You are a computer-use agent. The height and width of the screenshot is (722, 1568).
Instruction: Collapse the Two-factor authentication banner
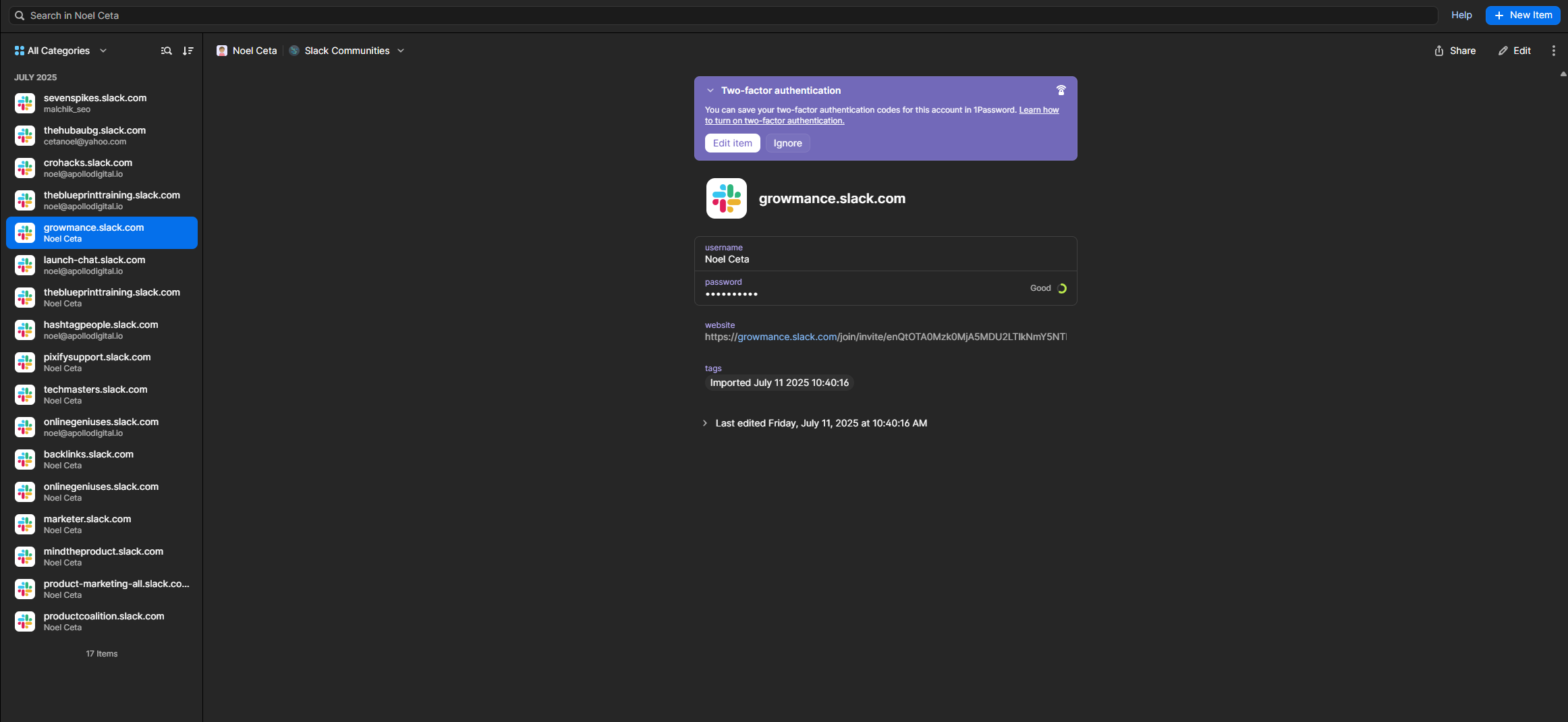(x=710, y=90)
